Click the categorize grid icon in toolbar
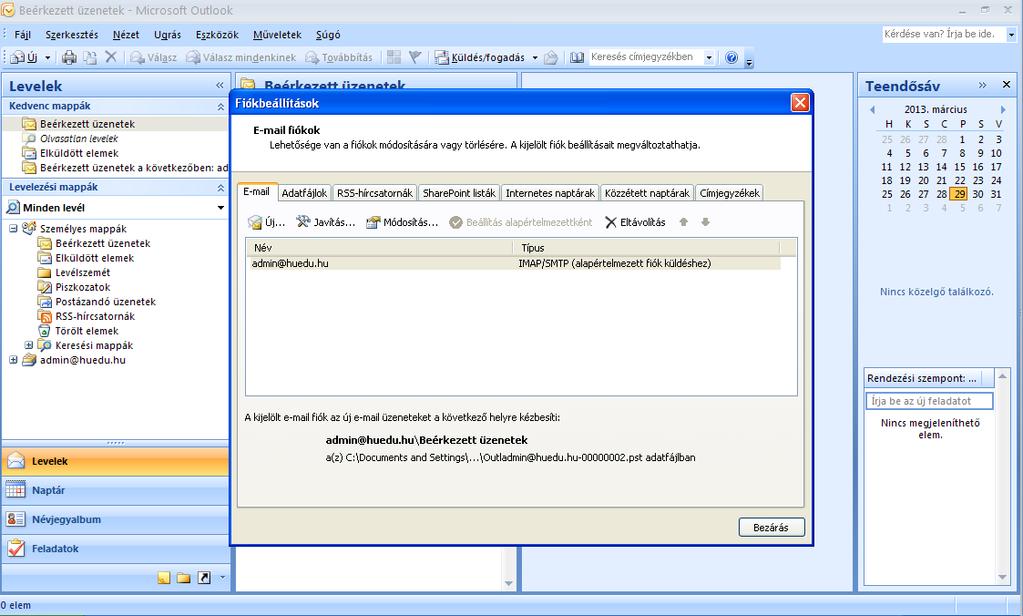 point(393,57)
